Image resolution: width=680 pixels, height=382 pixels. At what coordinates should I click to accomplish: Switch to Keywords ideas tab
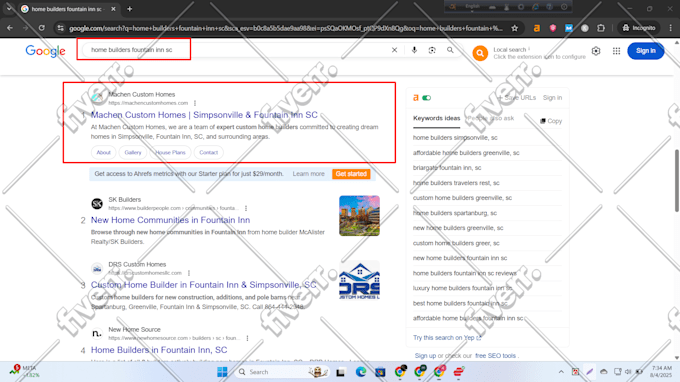coord(436,118)
